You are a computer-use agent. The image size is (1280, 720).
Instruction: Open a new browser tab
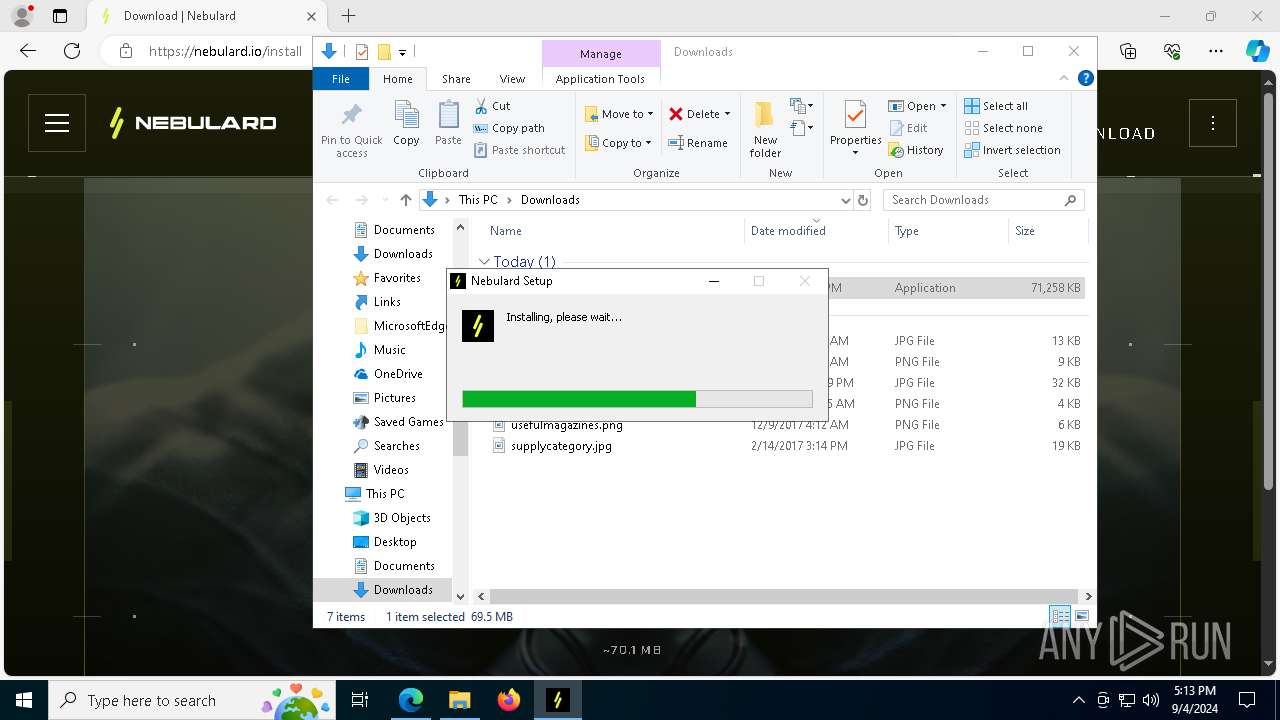(348, 16)
